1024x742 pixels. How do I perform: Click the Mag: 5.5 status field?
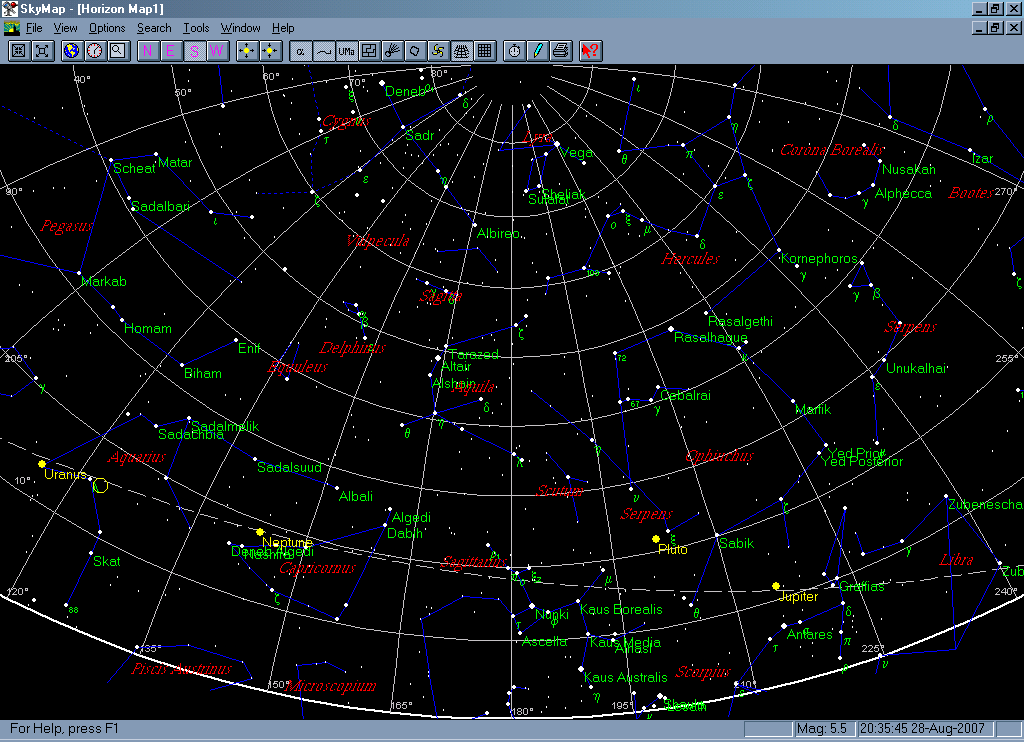tap(824, 728)
